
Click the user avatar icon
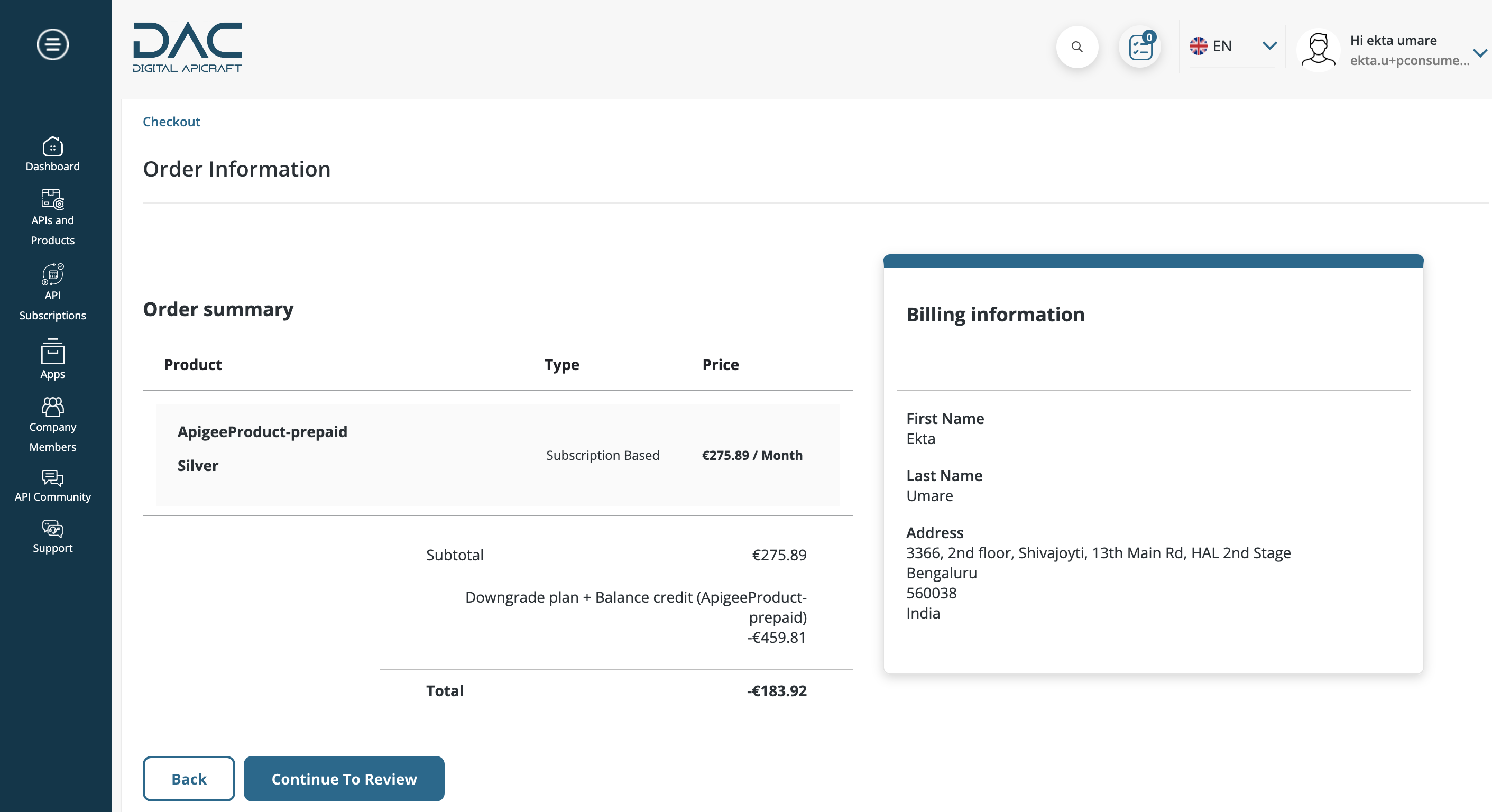1318,50
